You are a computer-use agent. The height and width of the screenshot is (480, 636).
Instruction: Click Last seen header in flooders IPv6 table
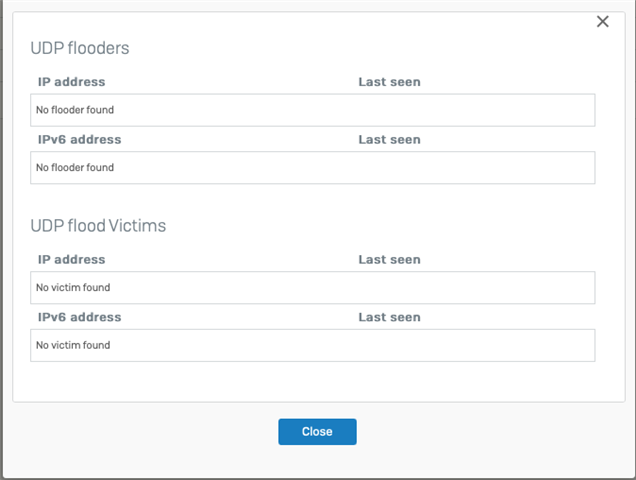pos(389,140)
